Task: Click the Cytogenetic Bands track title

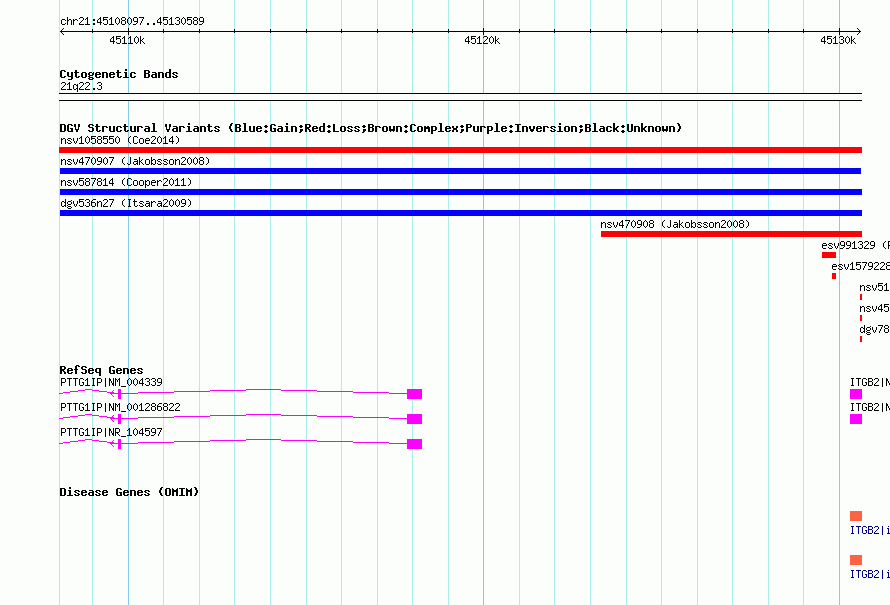Action: click(x=119, y=74)
